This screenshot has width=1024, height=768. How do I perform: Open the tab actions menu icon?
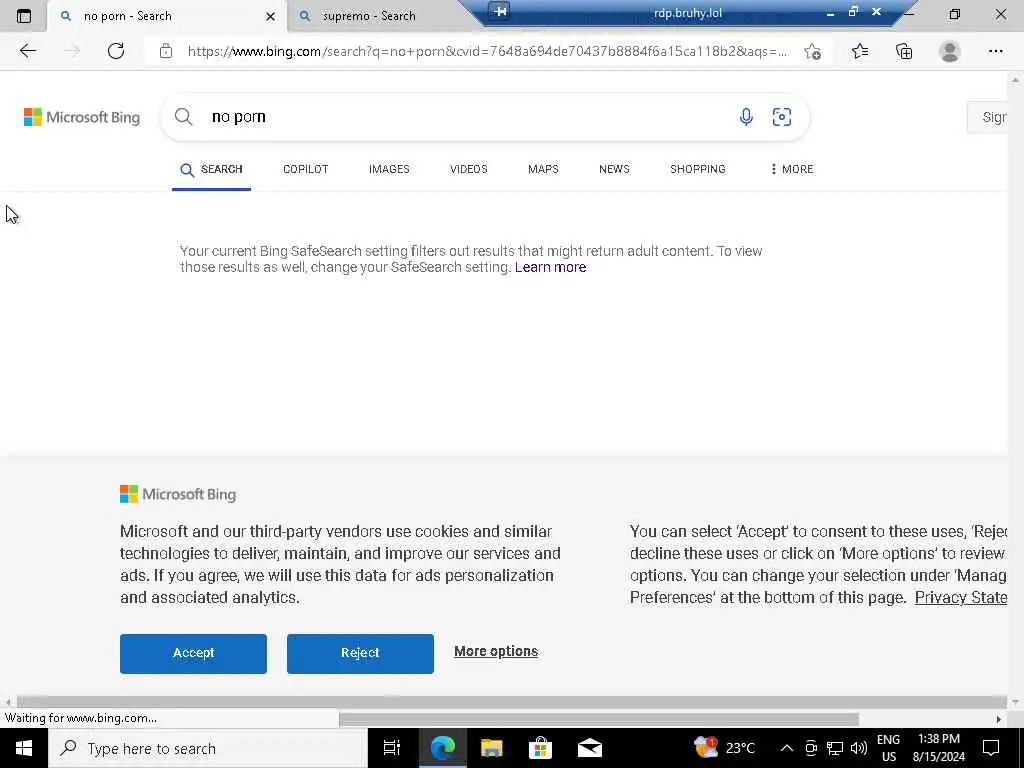coord(24,16)
